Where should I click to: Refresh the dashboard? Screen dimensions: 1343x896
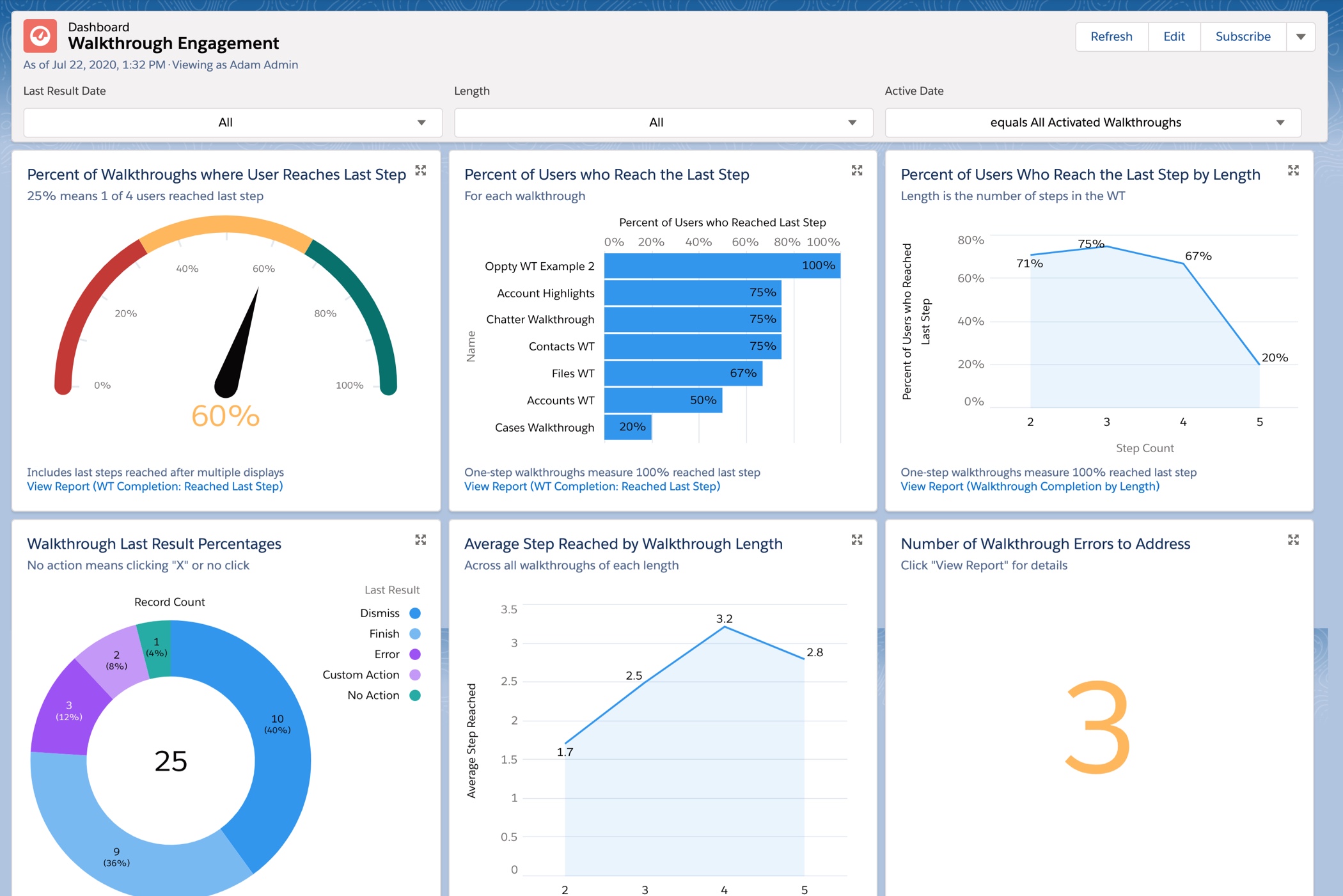tap(1111, 36)
